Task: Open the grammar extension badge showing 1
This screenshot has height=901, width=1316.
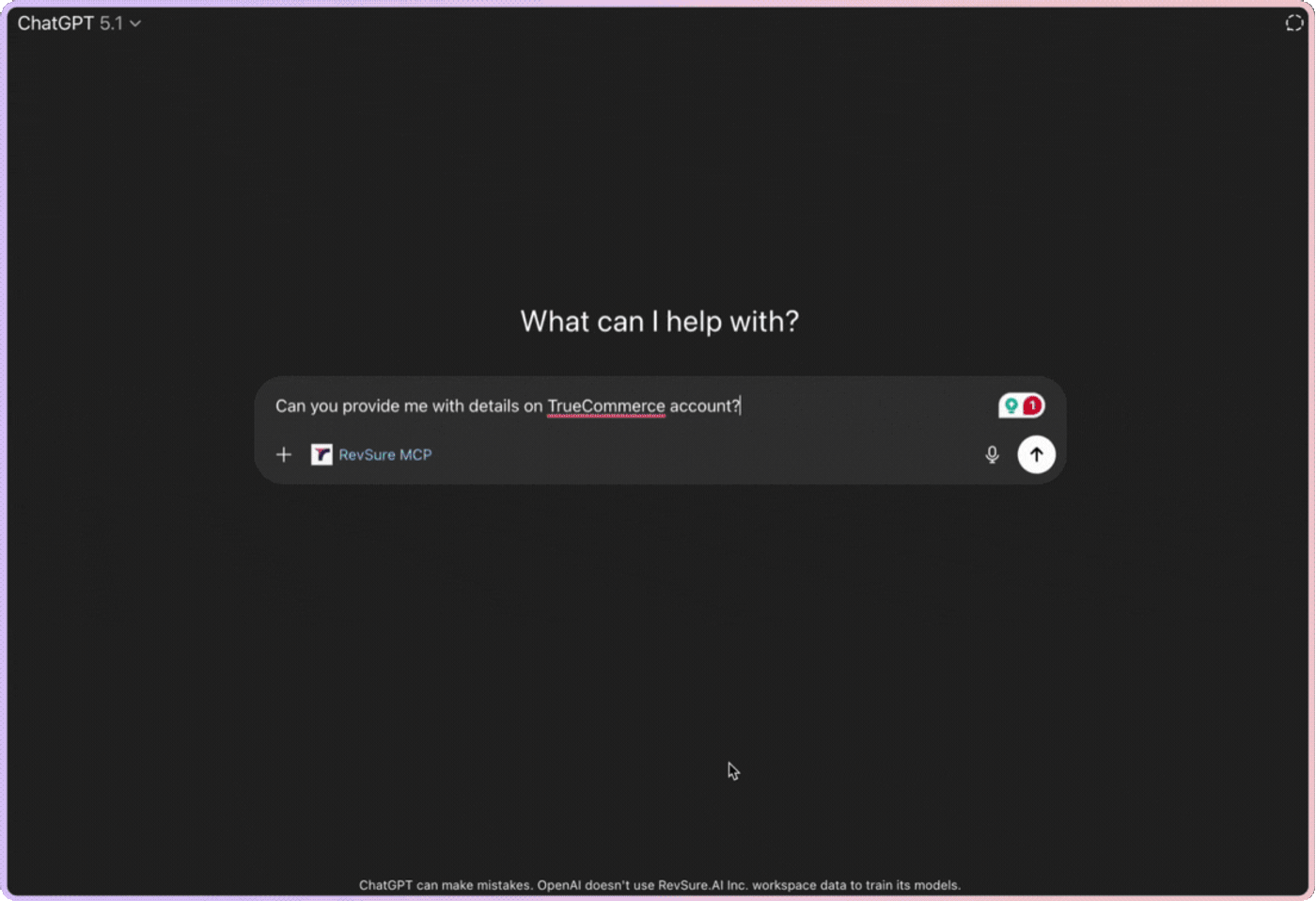Action: [x=1021, y=405]
